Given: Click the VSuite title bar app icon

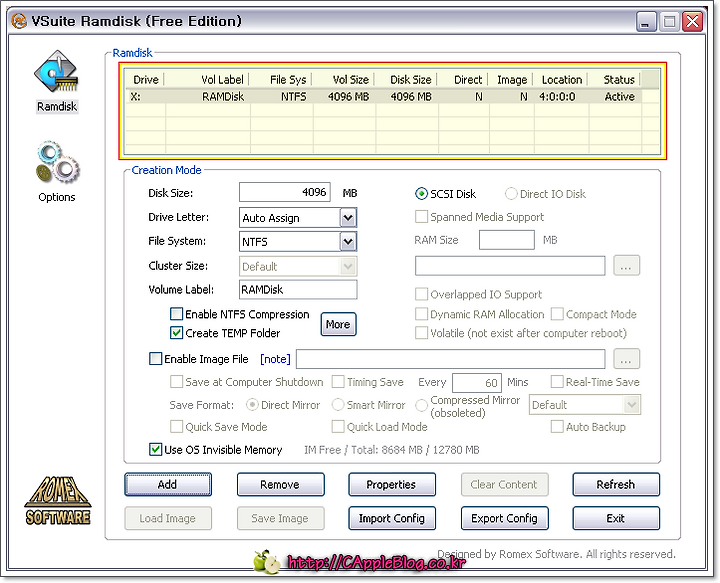Looking at the screenshot, I should [19, 21].
